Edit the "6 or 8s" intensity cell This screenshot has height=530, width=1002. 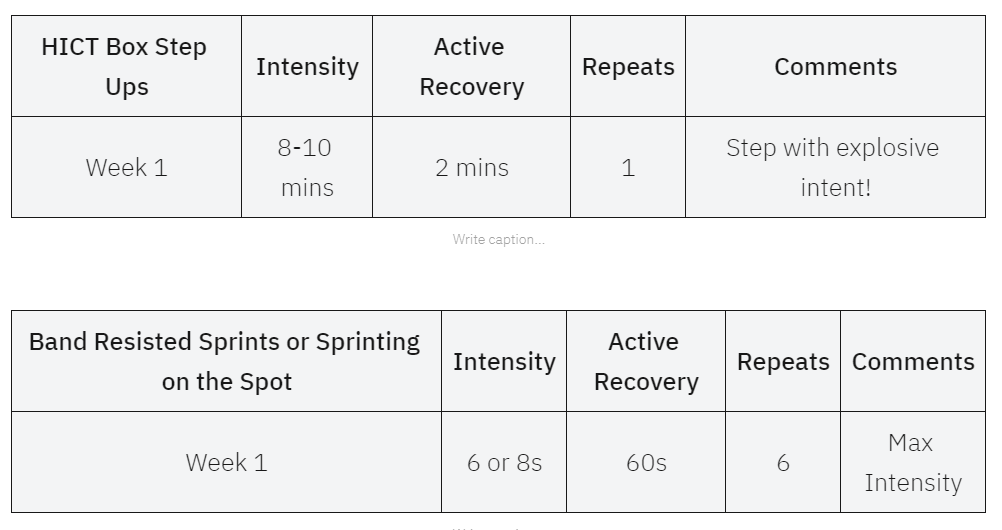[504, 463]
